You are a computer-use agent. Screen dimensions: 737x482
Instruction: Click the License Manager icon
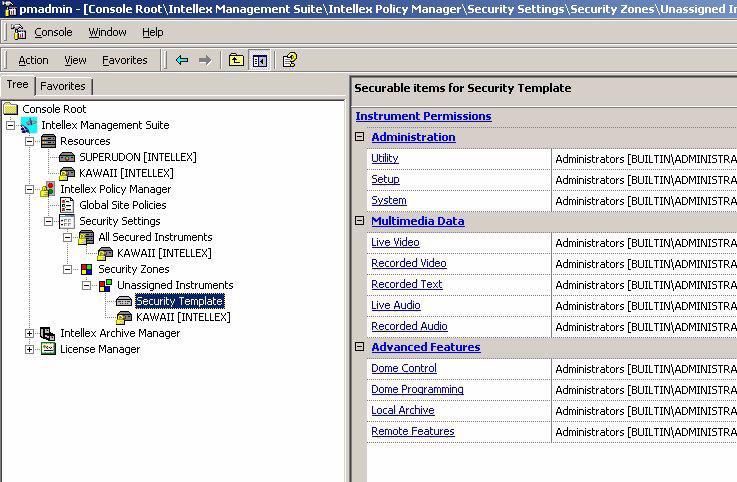point(48,349)
